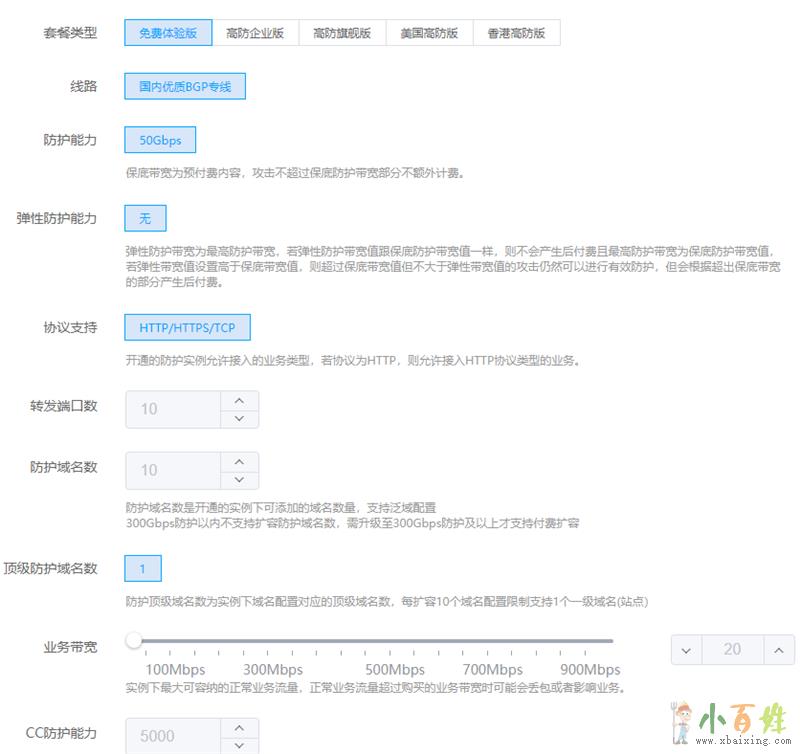Select the 50Gbps protection capacity
Viewport: 800px width, 754px height.
160,141
